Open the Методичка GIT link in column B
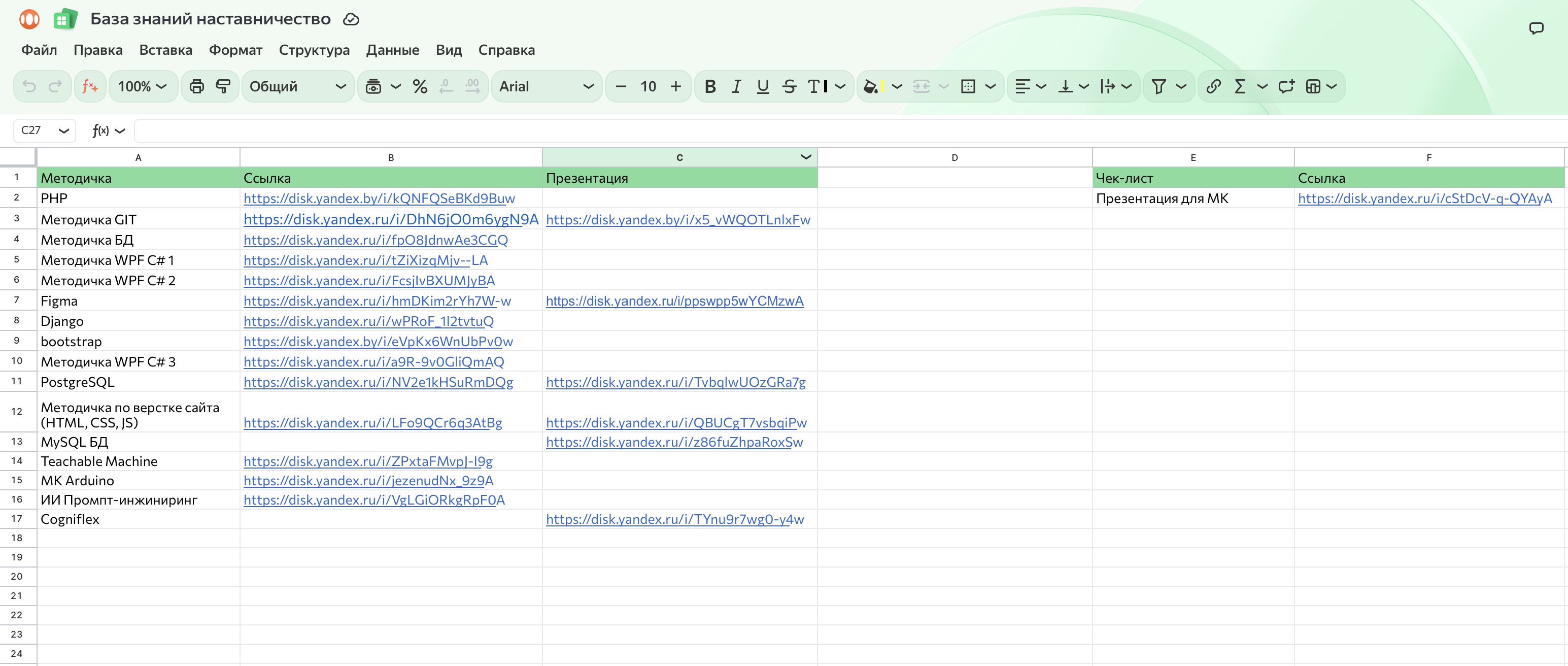Image resolution: width=1568 pixels, height=666 pixels. 391,219
